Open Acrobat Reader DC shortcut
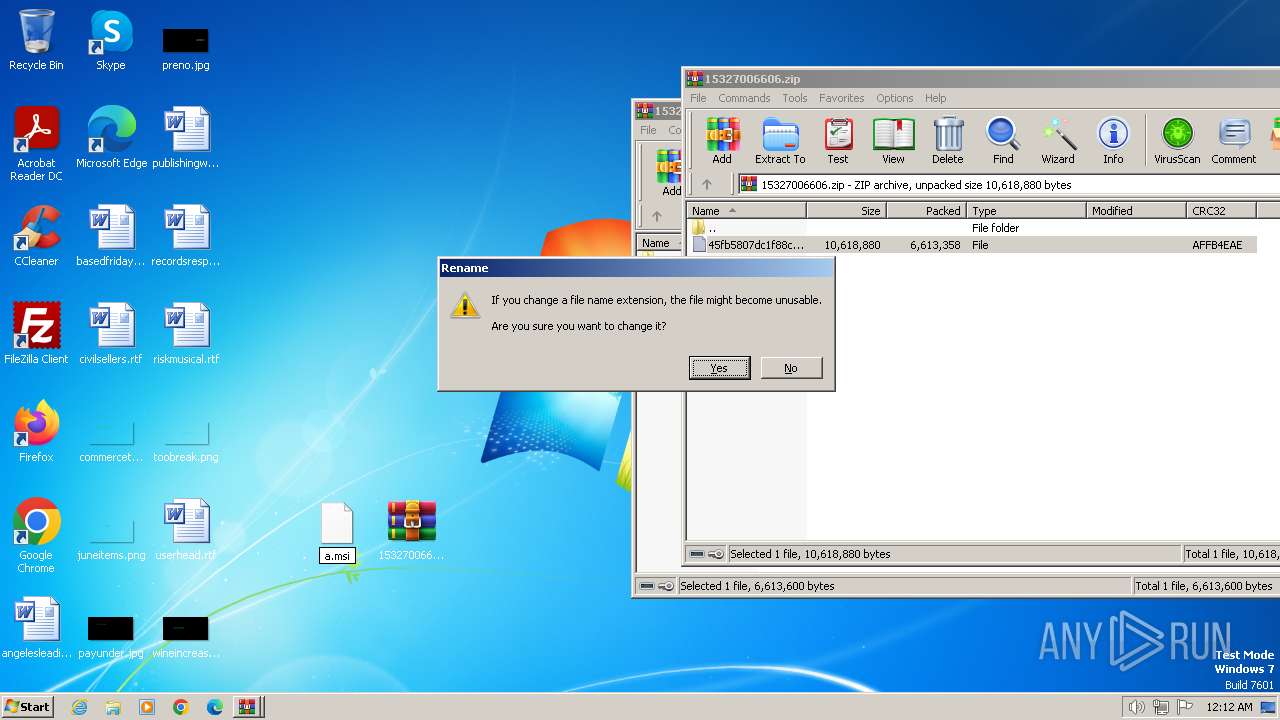Viewport: 1280px width, 720px height. (36, 144)
